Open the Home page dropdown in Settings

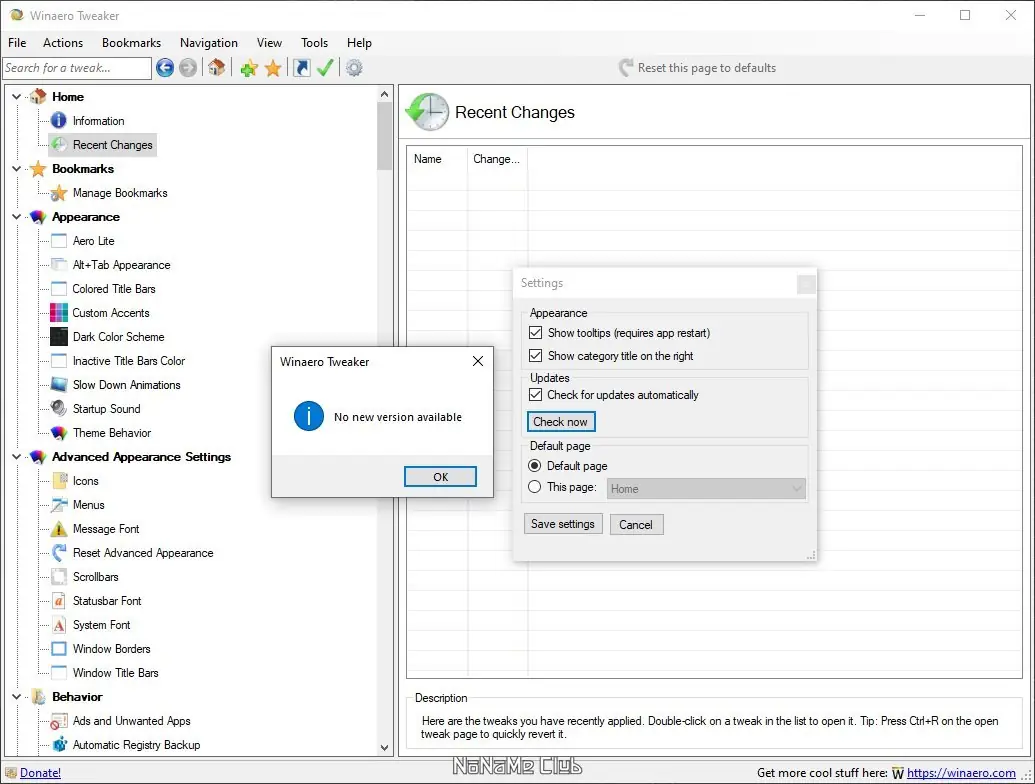click(x=706, y=489)
